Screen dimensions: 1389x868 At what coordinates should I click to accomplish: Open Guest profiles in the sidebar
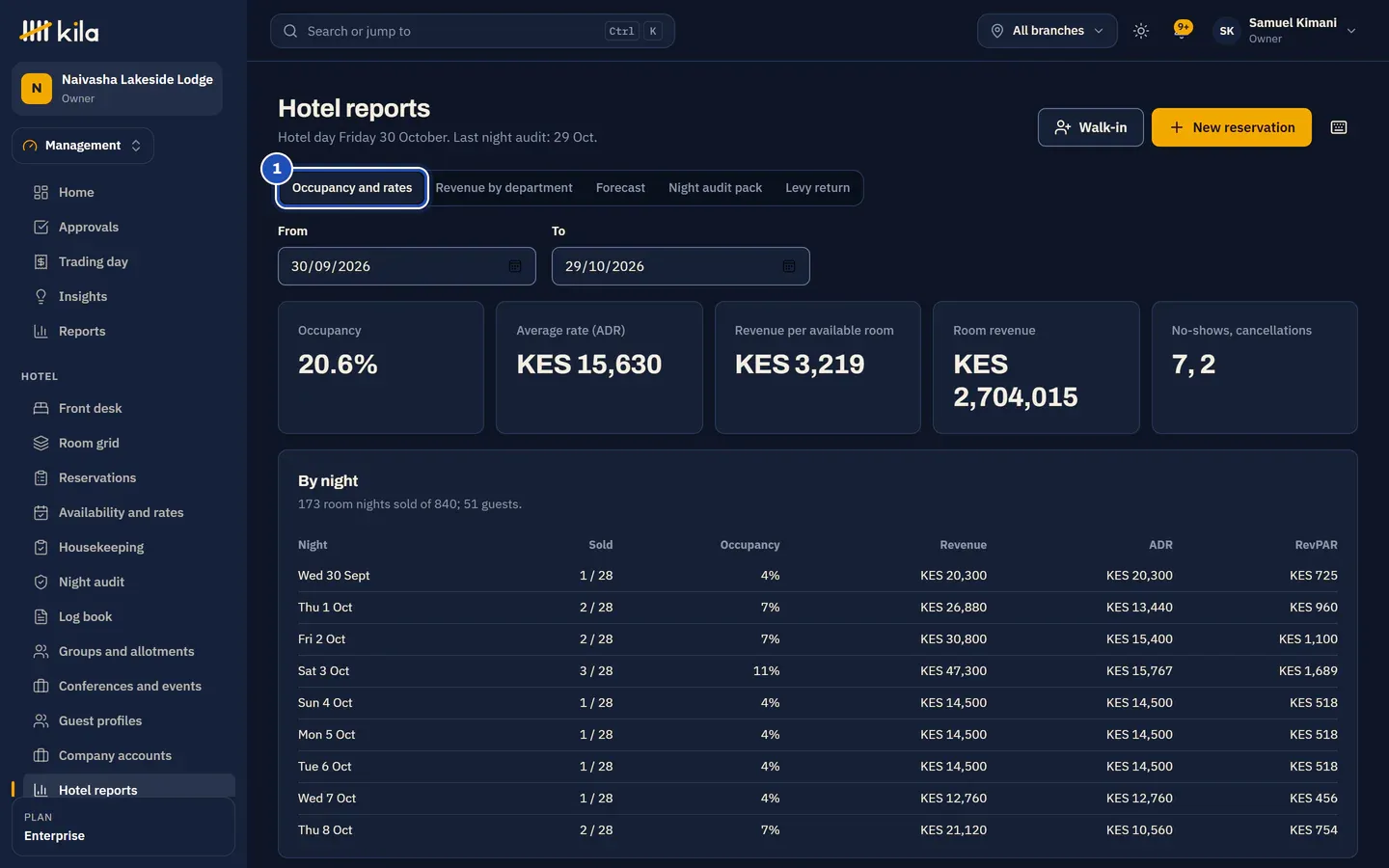tap(129, 720)
